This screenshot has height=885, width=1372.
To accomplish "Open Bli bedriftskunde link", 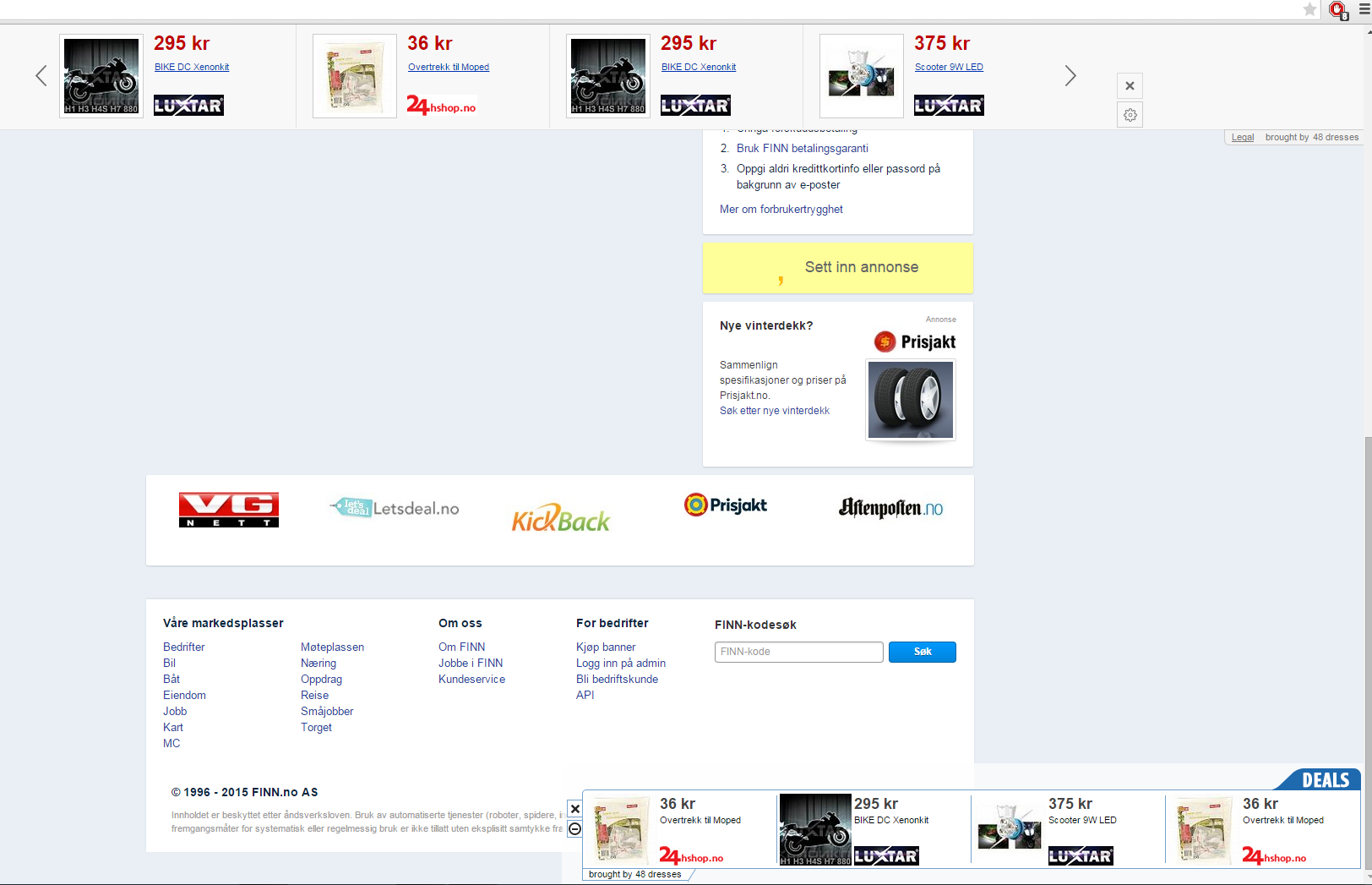I will (617, 679).
